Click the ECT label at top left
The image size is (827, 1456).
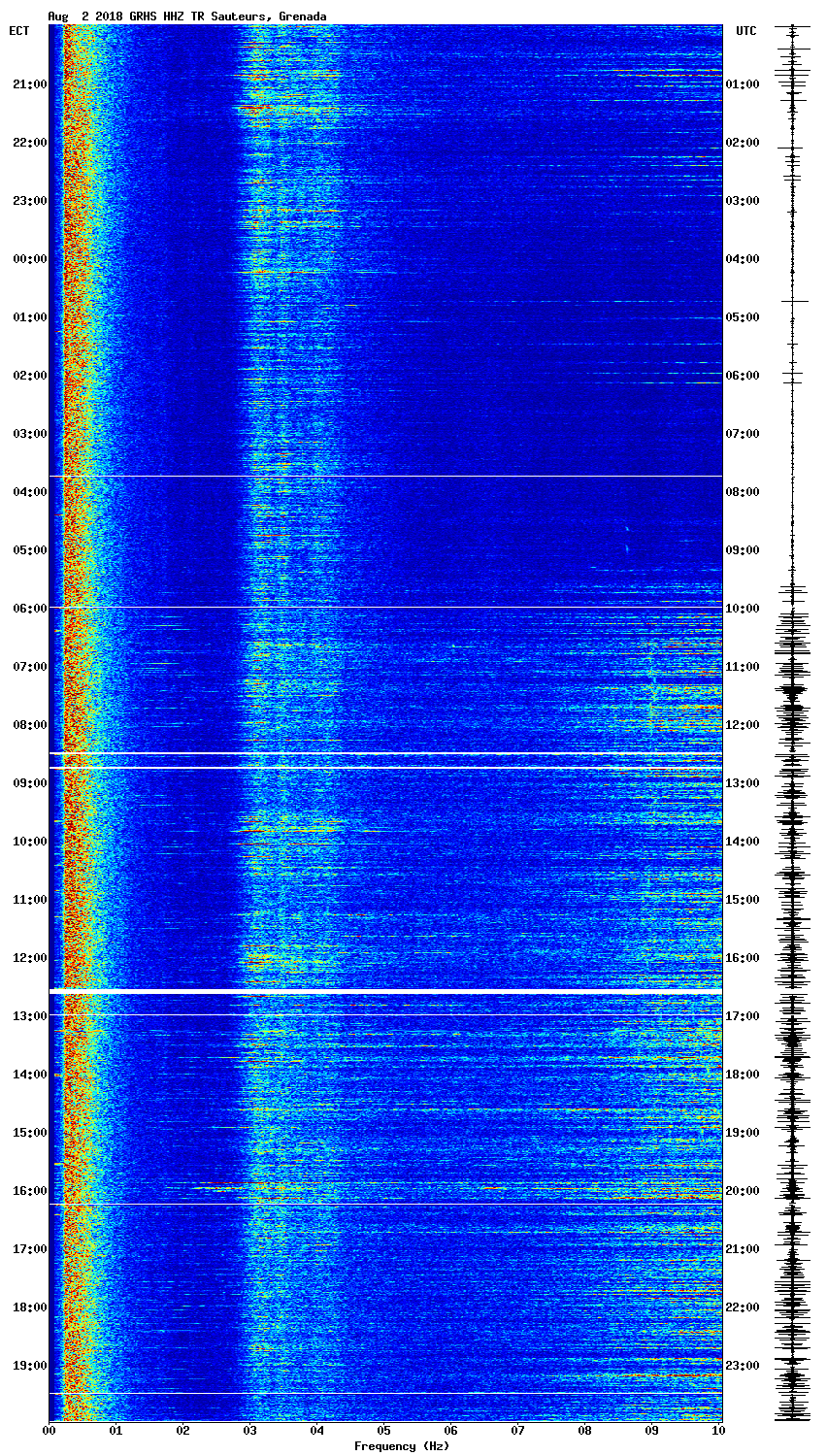19,31
